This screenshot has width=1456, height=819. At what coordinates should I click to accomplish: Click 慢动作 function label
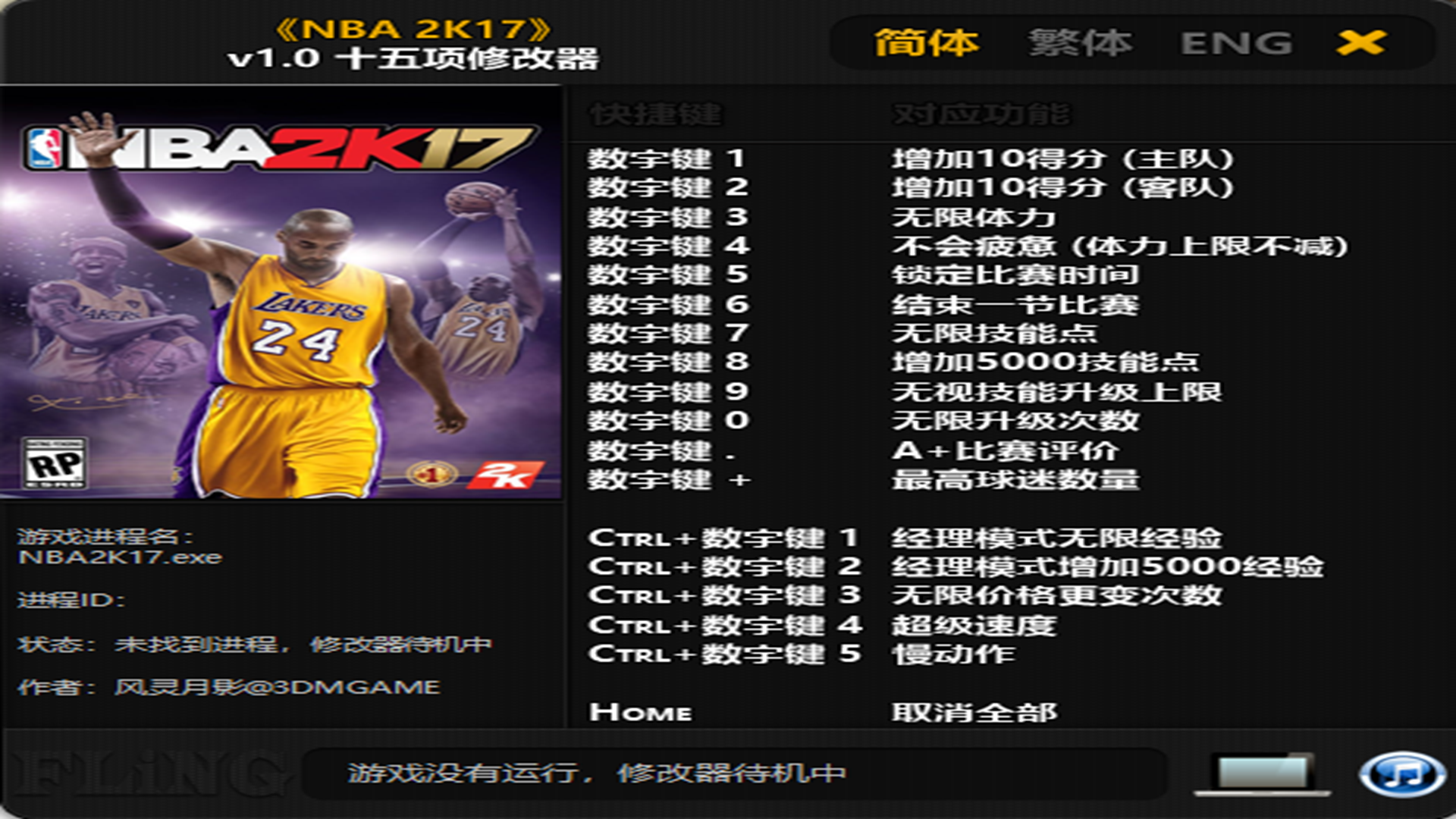[x=953, y=654]
